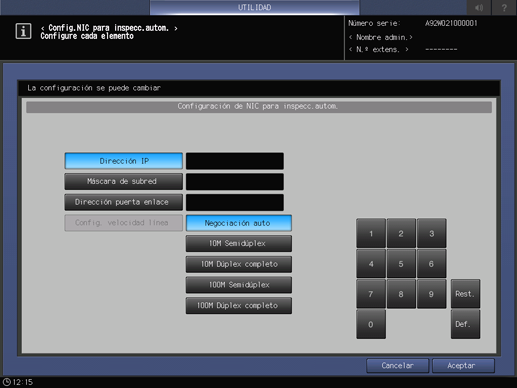Tap keypad digit 4
Screen dimensions: 517x388
click(x=371, y=264)
